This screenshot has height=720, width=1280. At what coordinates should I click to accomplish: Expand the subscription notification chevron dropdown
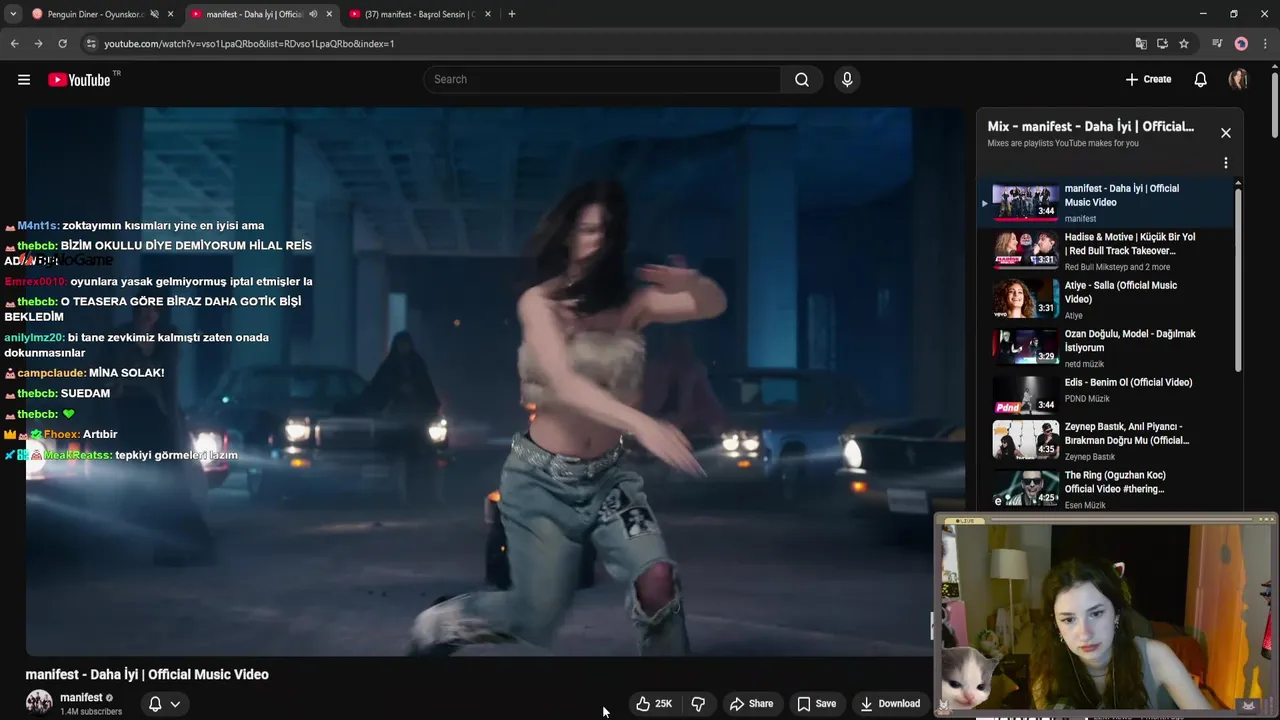click(175, 704)
